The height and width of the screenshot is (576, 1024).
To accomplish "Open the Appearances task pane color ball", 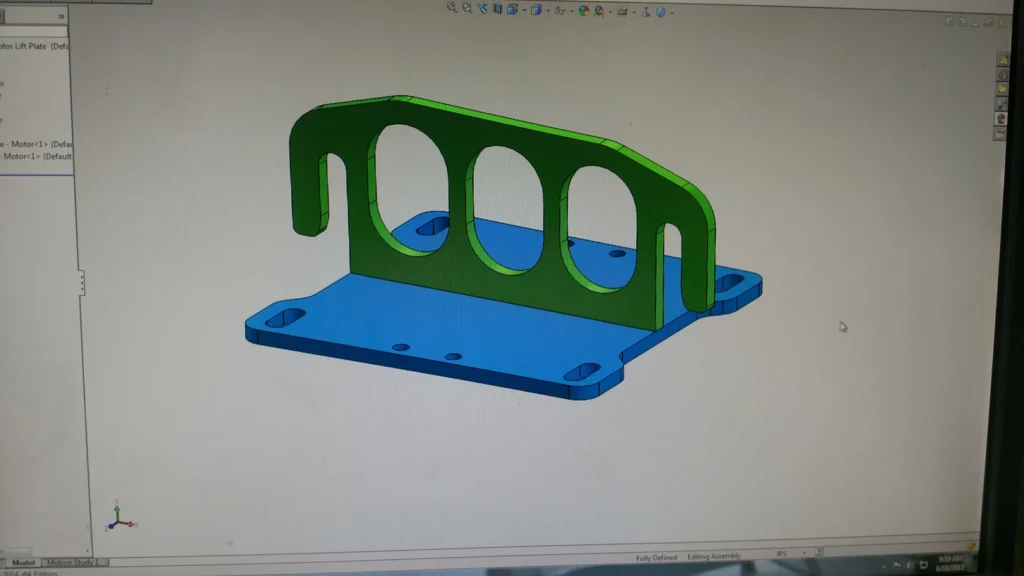I will pos(1000,120).
